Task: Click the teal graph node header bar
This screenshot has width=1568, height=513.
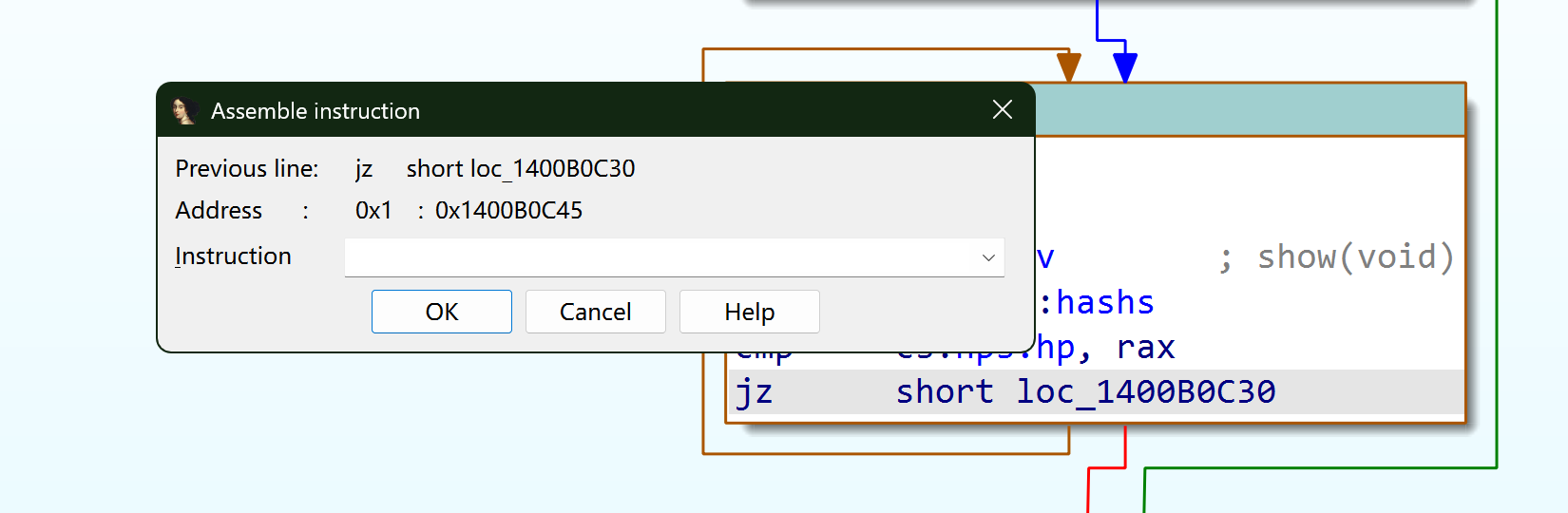Action: [1249, 110]
